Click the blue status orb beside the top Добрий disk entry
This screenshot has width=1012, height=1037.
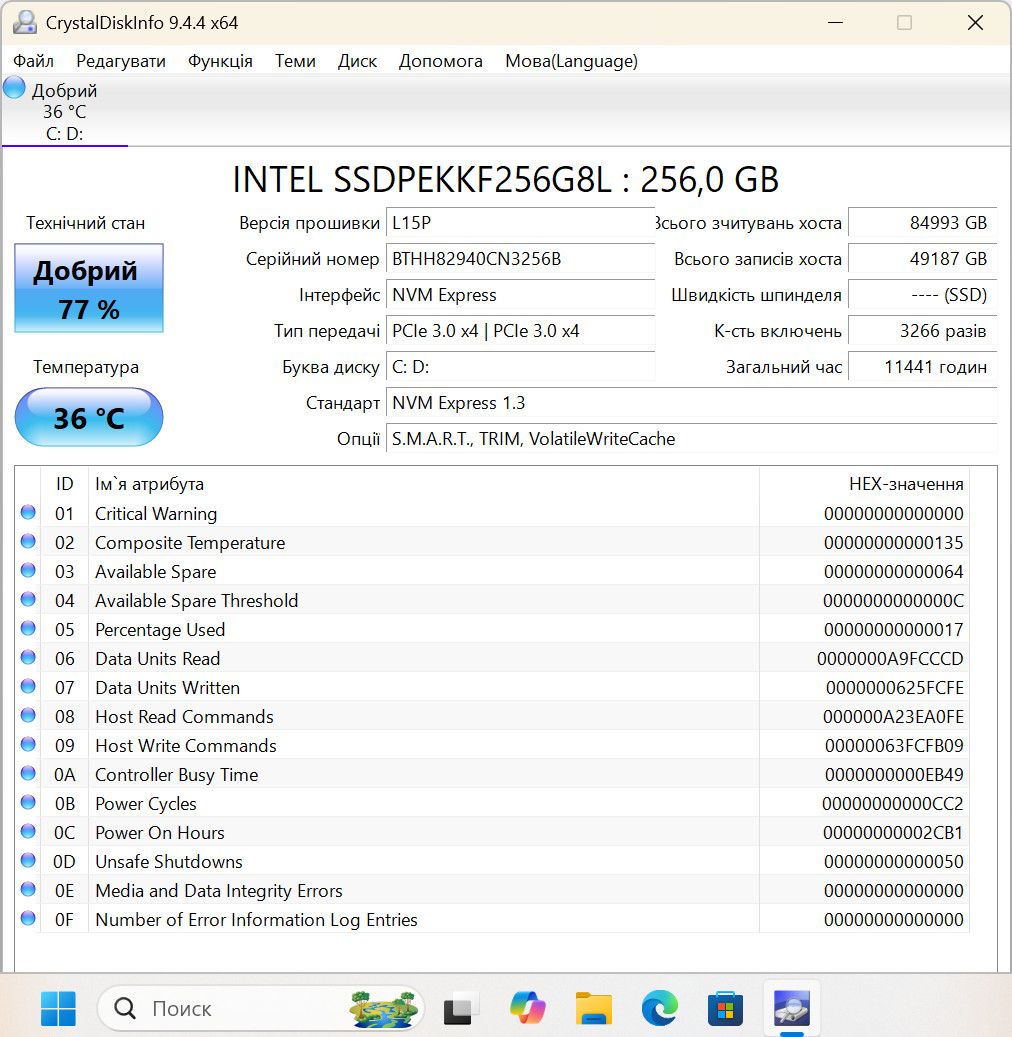pyautogui.click(x=14, y=87)
